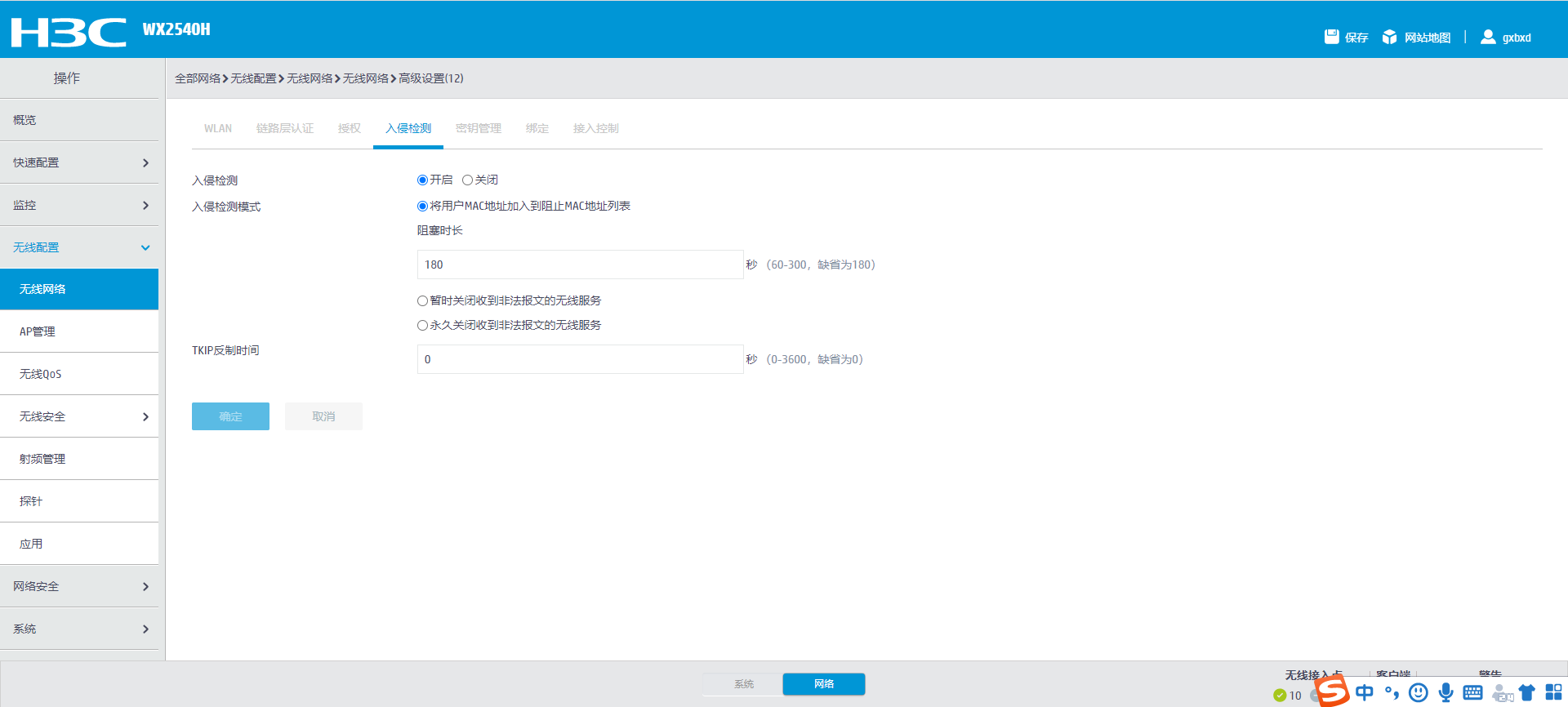Switch to bottom 网络 view button
The width and height of the screenshot is (1568, 707).
coord(824,684)
